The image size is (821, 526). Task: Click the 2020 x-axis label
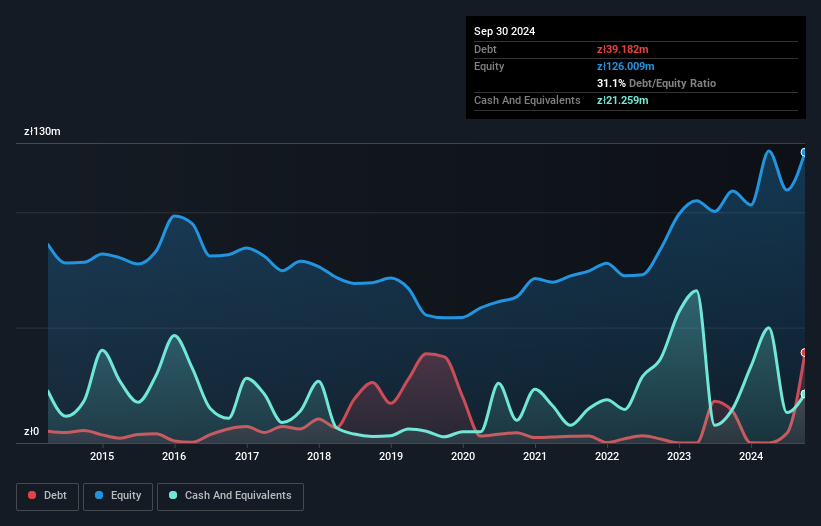463,456
